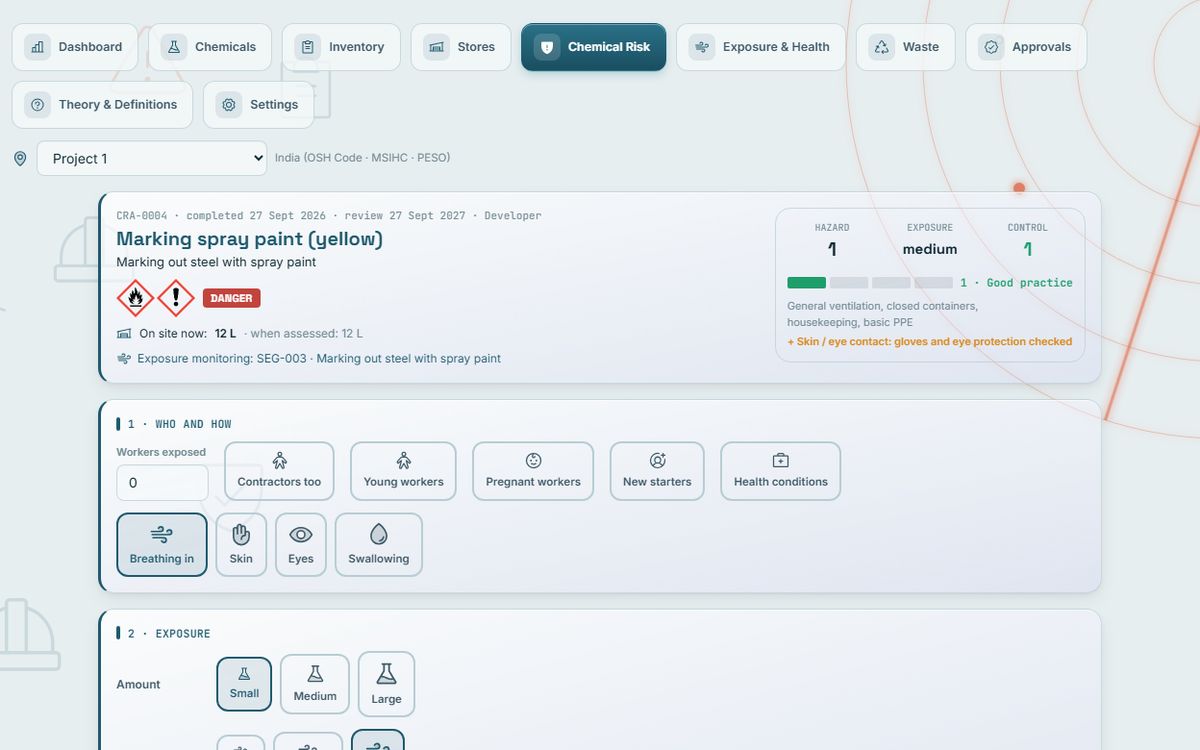1200x750 pixels.
Task: Click the General ventilation control description
Action: [x=883, y=314]
